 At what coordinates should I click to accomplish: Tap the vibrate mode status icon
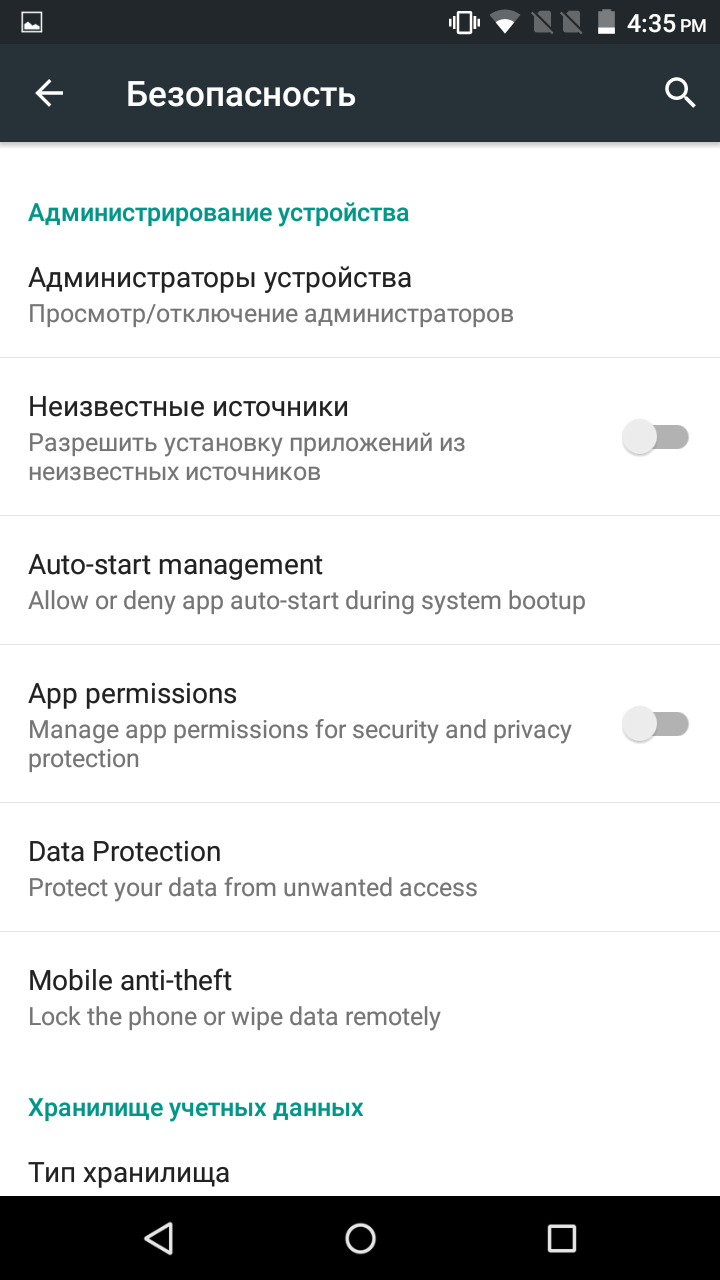(x=464, y=22)
